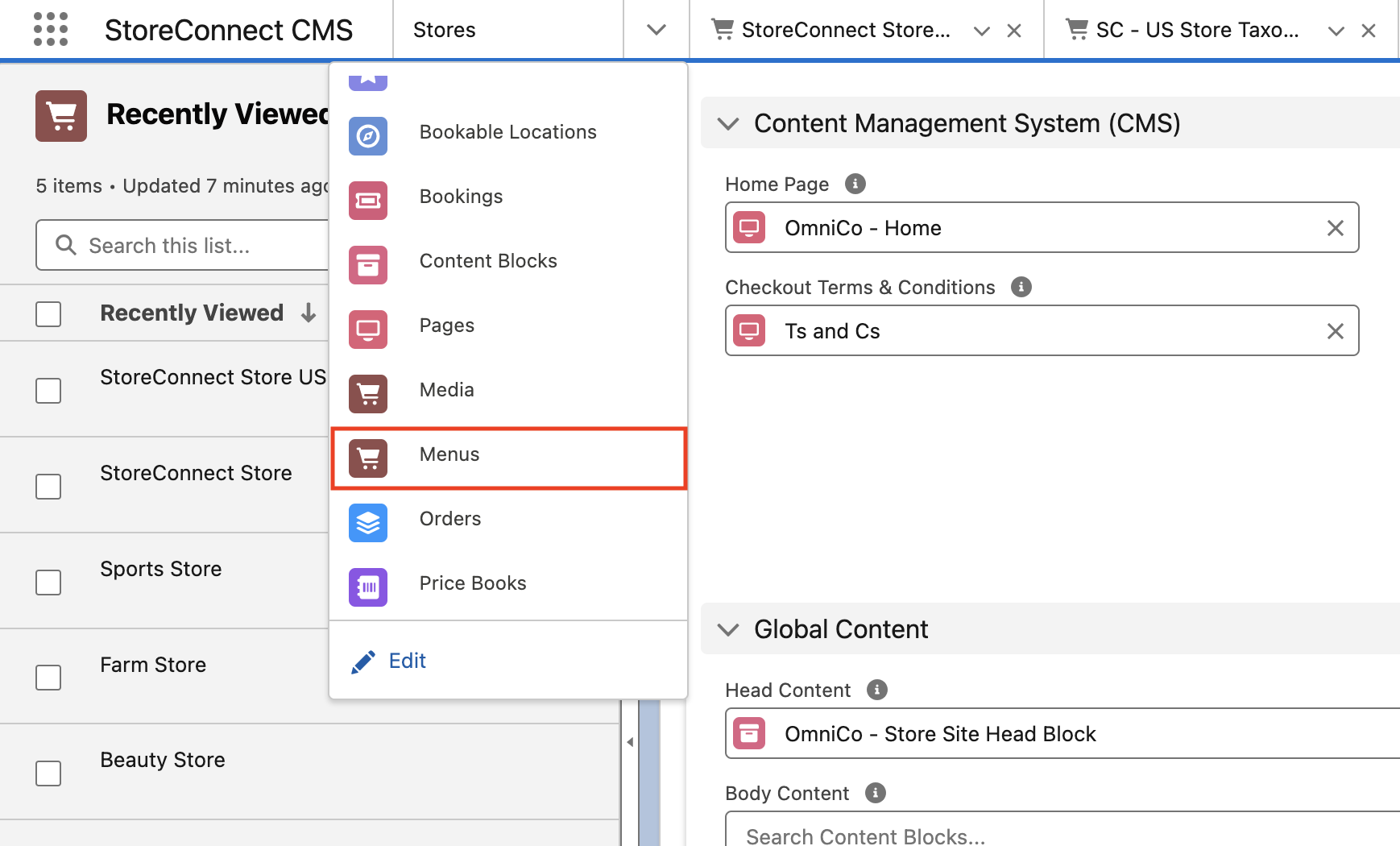1400x846 pixels.
Task: Check the Farm Store row
Action: pyautogui.click(x=48, y=678)
